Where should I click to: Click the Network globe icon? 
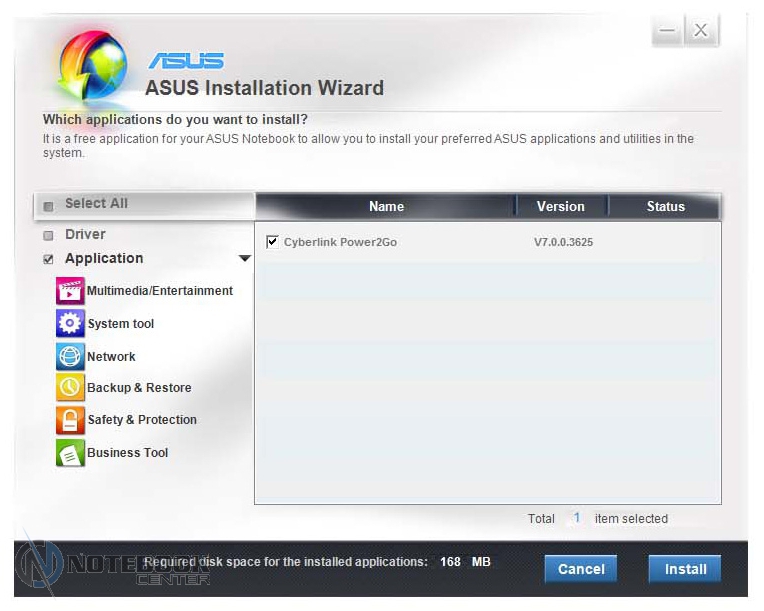(70, 357)
